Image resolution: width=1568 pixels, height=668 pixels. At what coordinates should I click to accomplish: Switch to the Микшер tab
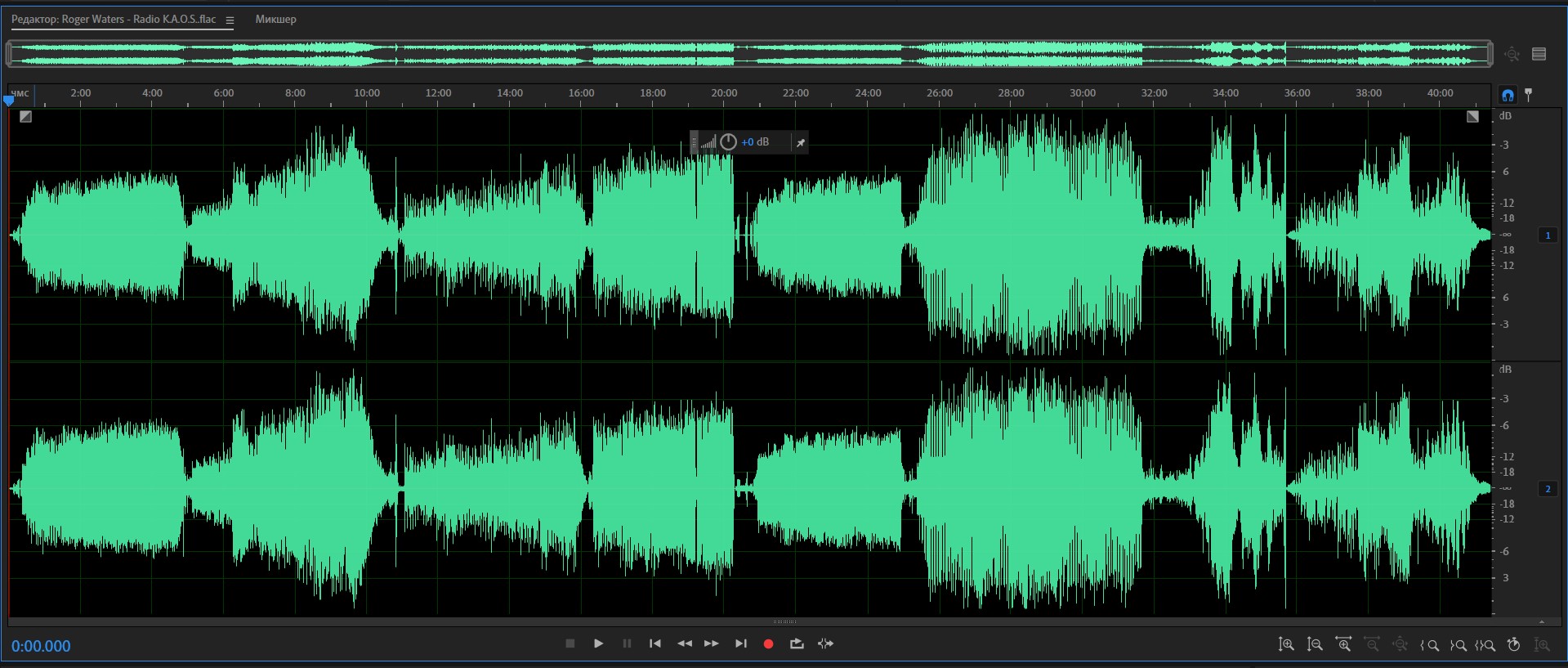pos(275,19)
